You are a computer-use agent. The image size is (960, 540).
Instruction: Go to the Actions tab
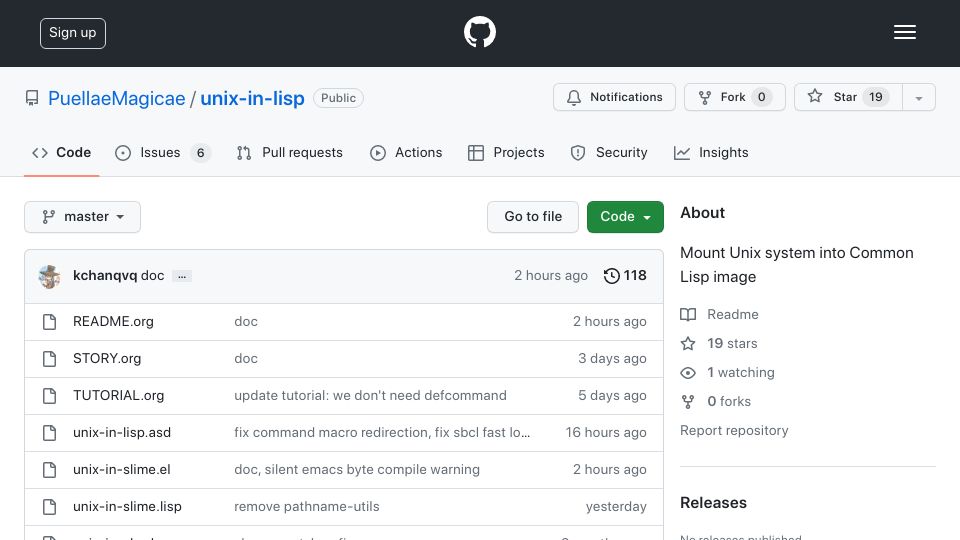coord(406,152)
